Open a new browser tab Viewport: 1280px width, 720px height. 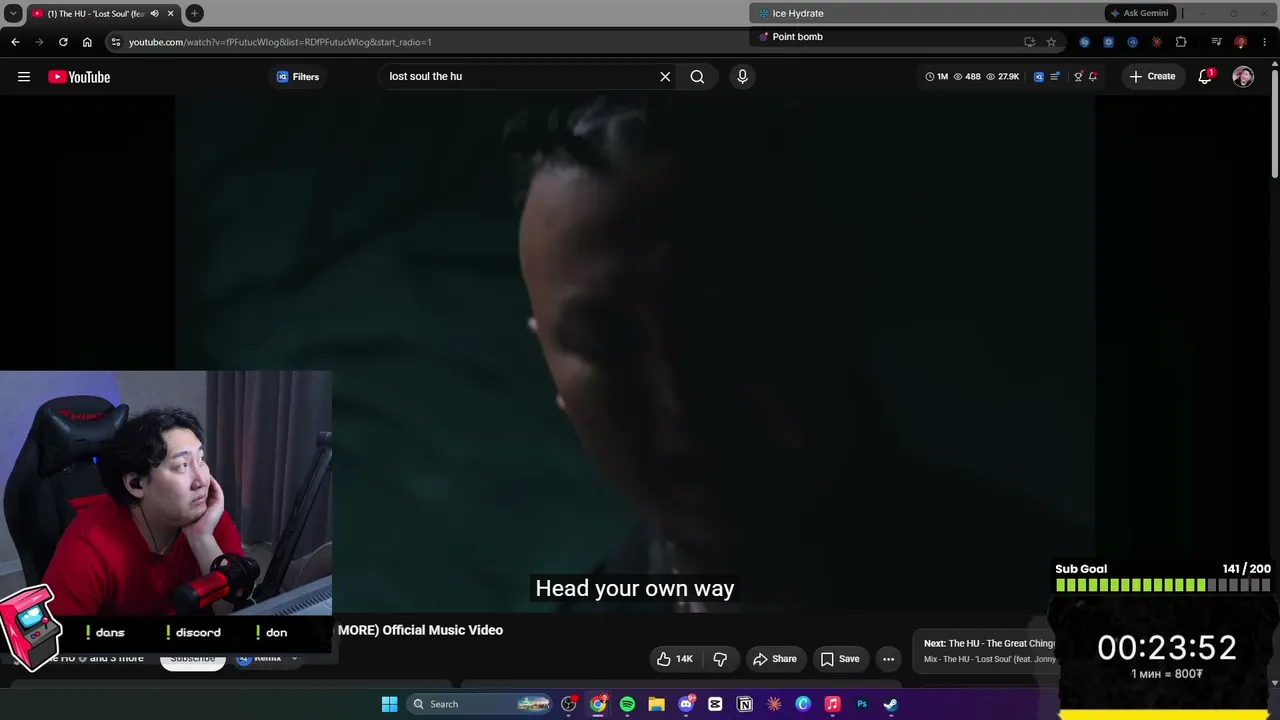tap(194, 13)
